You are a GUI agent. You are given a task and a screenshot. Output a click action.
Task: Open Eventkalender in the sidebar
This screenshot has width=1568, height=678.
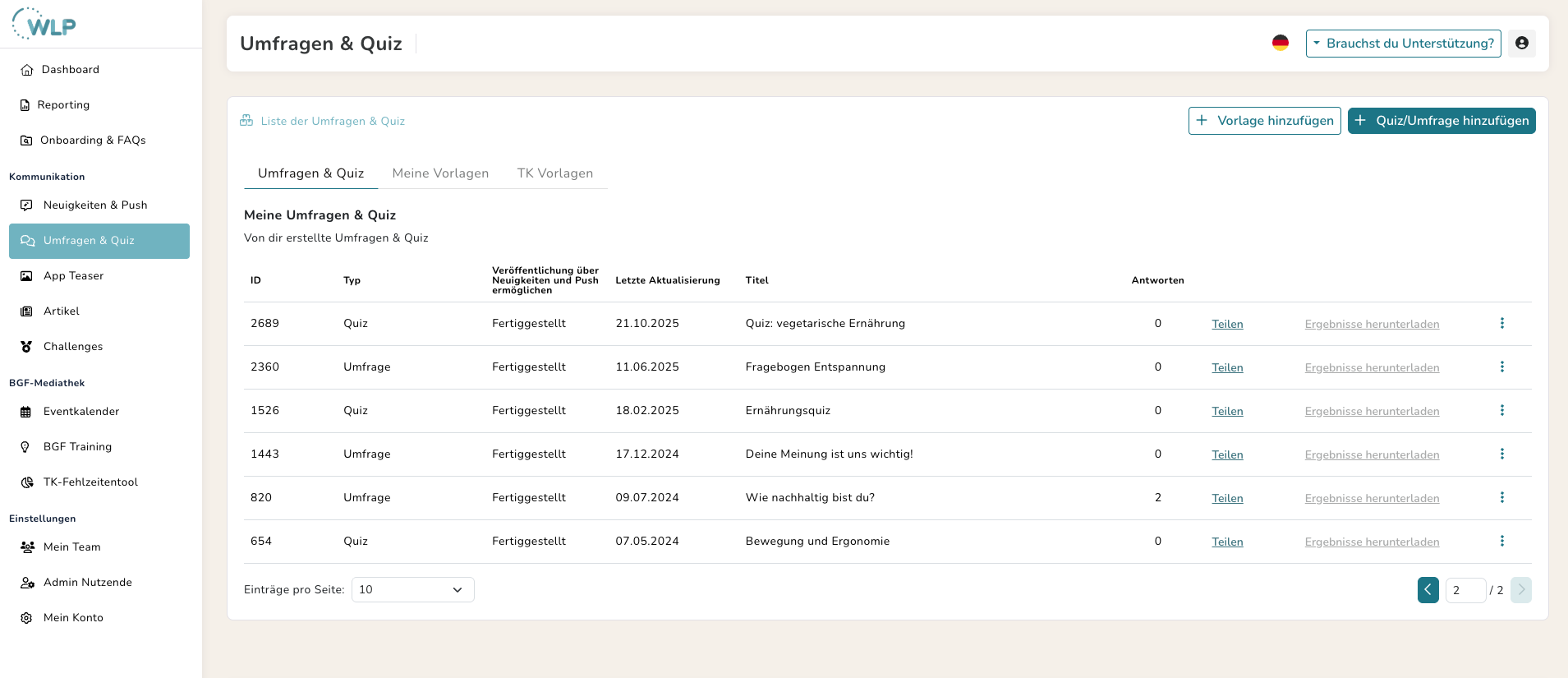[80, 412]
